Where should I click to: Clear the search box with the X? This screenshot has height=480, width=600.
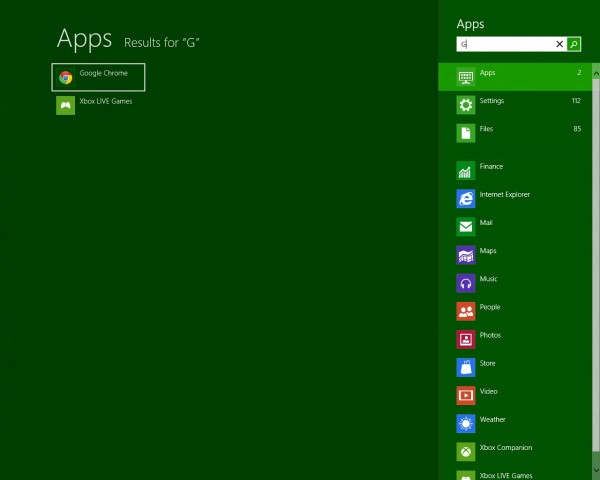point(559,44)
